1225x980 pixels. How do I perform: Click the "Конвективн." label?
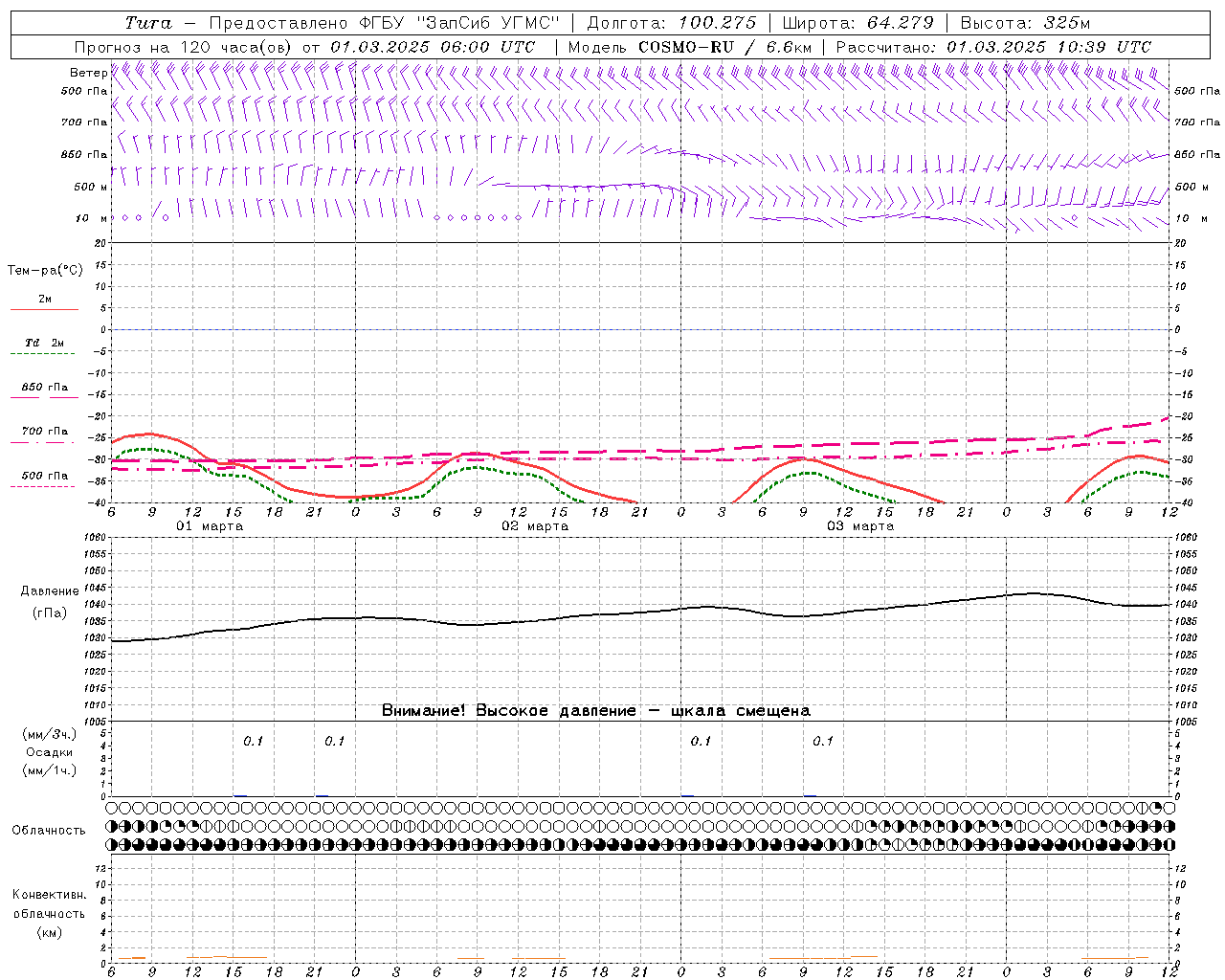[49, 895]
